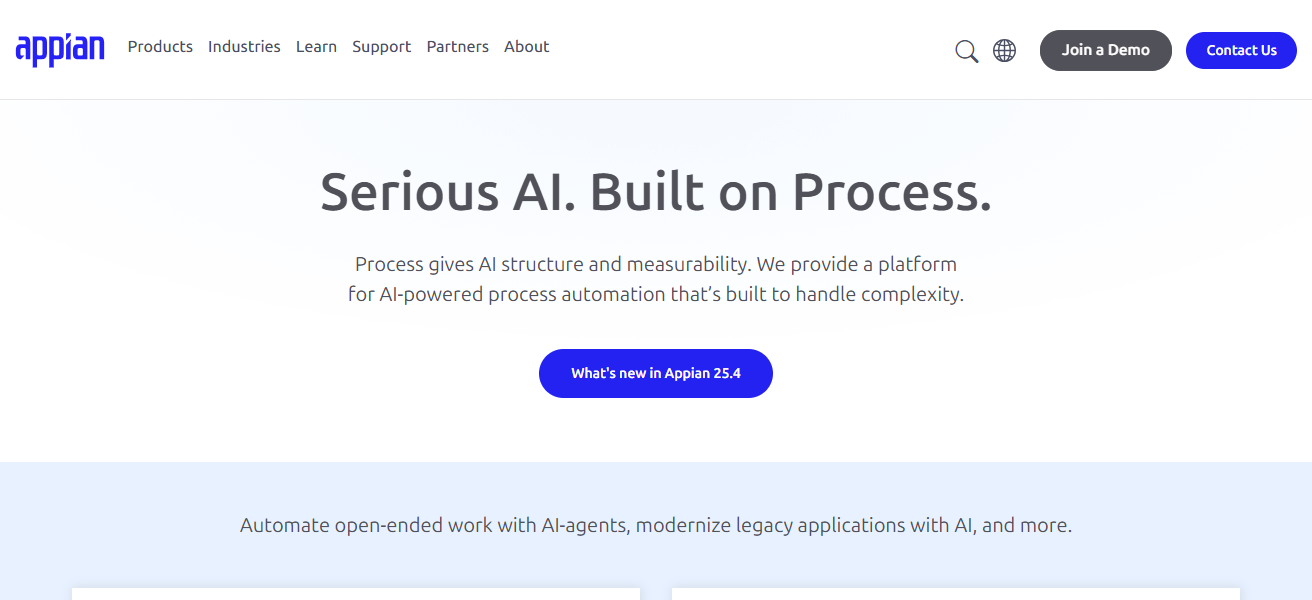Image resolution: width=1312 pixels, height=600 pixels.
Task: Click the Contact Us button
Action: (1241, 50)
